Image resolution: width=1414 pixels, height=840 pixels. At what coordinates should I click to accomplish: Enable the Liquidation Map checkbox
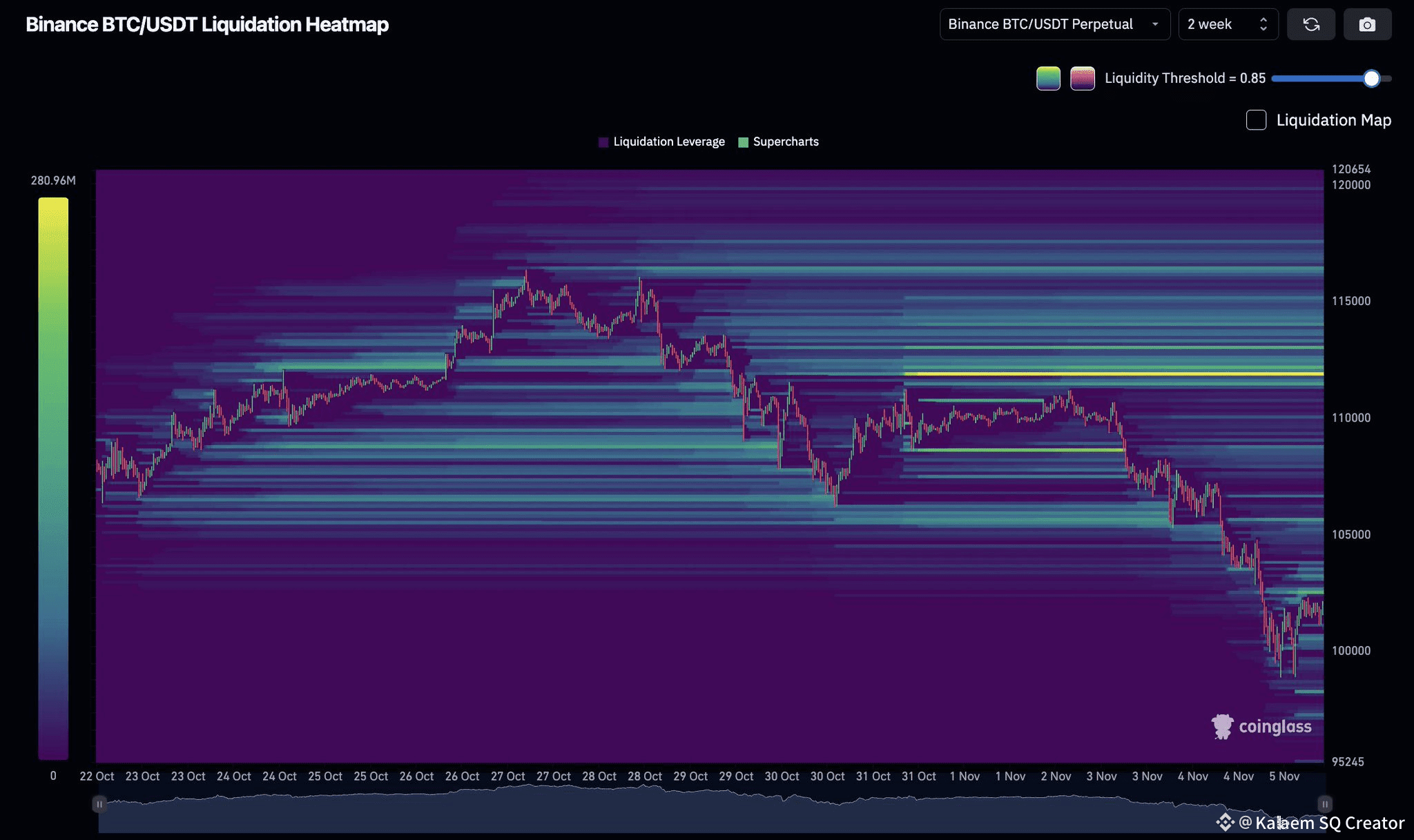tap(1256, 120)
